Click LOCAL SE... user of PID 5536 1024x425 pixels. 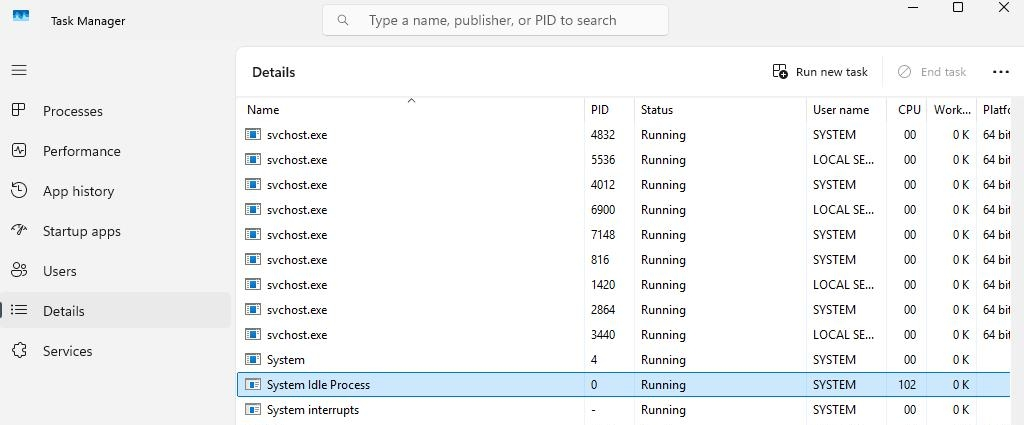pos(844,160)
